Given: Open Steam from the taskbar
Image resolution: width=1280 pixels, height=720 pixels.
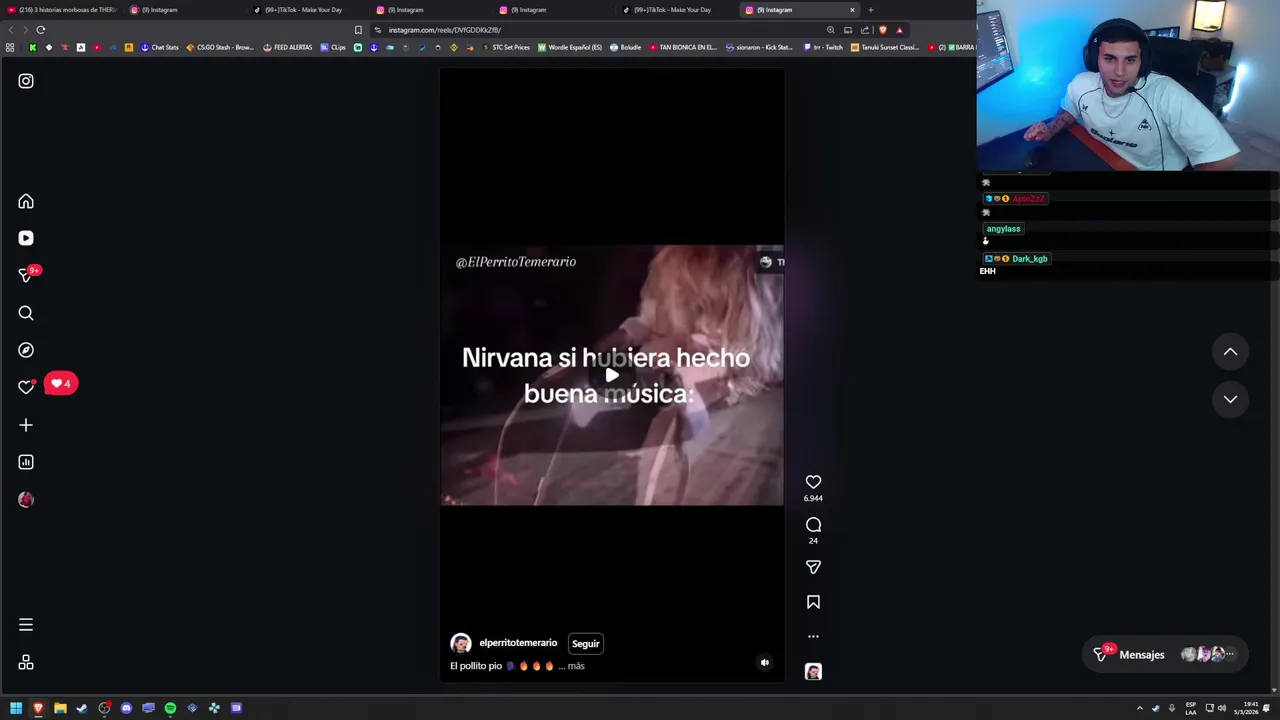Looking at the screenshot, I should [x=82, y=708].
